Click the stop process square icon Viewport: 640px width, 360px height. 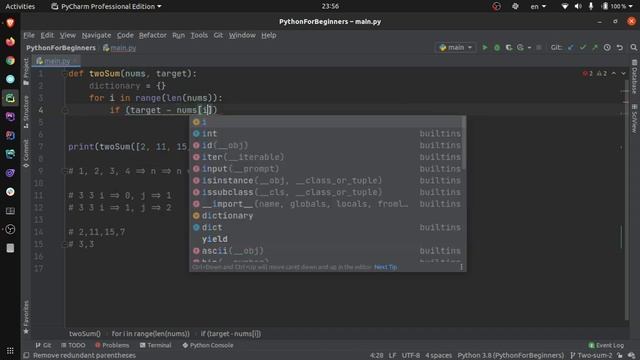[539, 48]
